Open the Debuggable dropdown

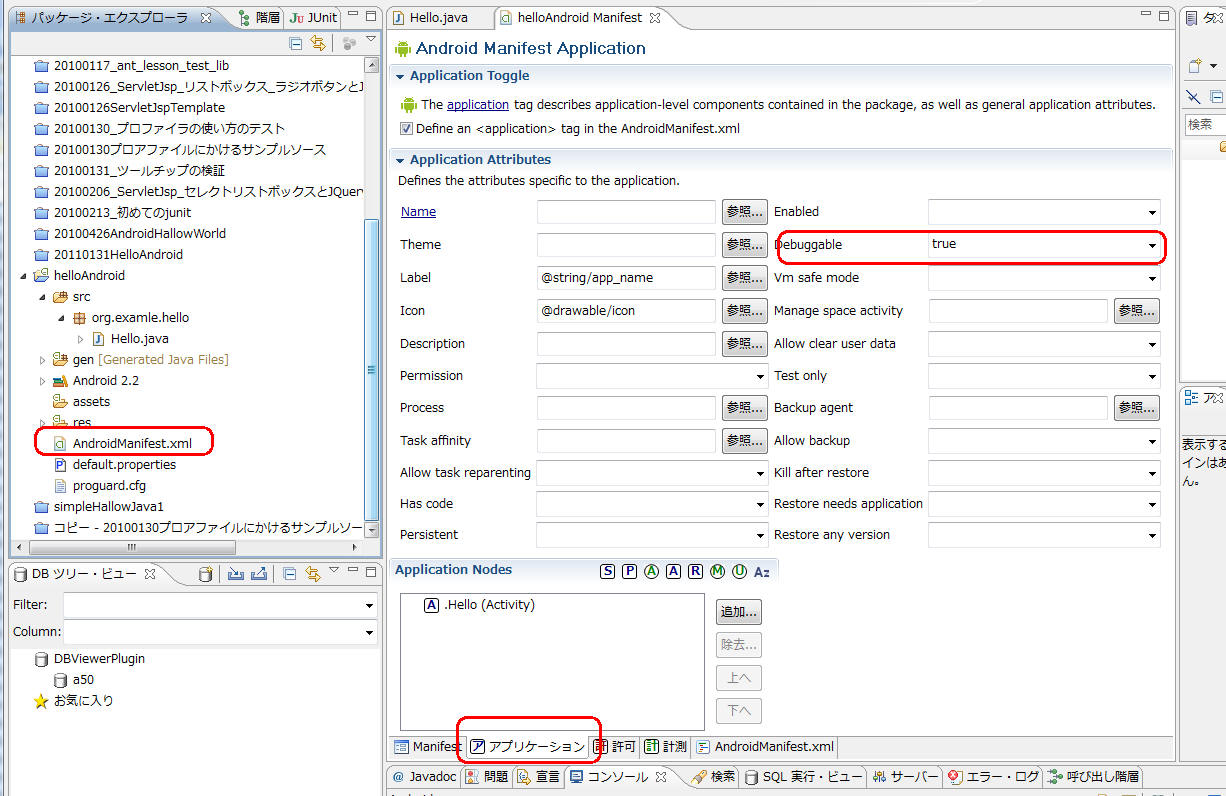pos(1152,245)
